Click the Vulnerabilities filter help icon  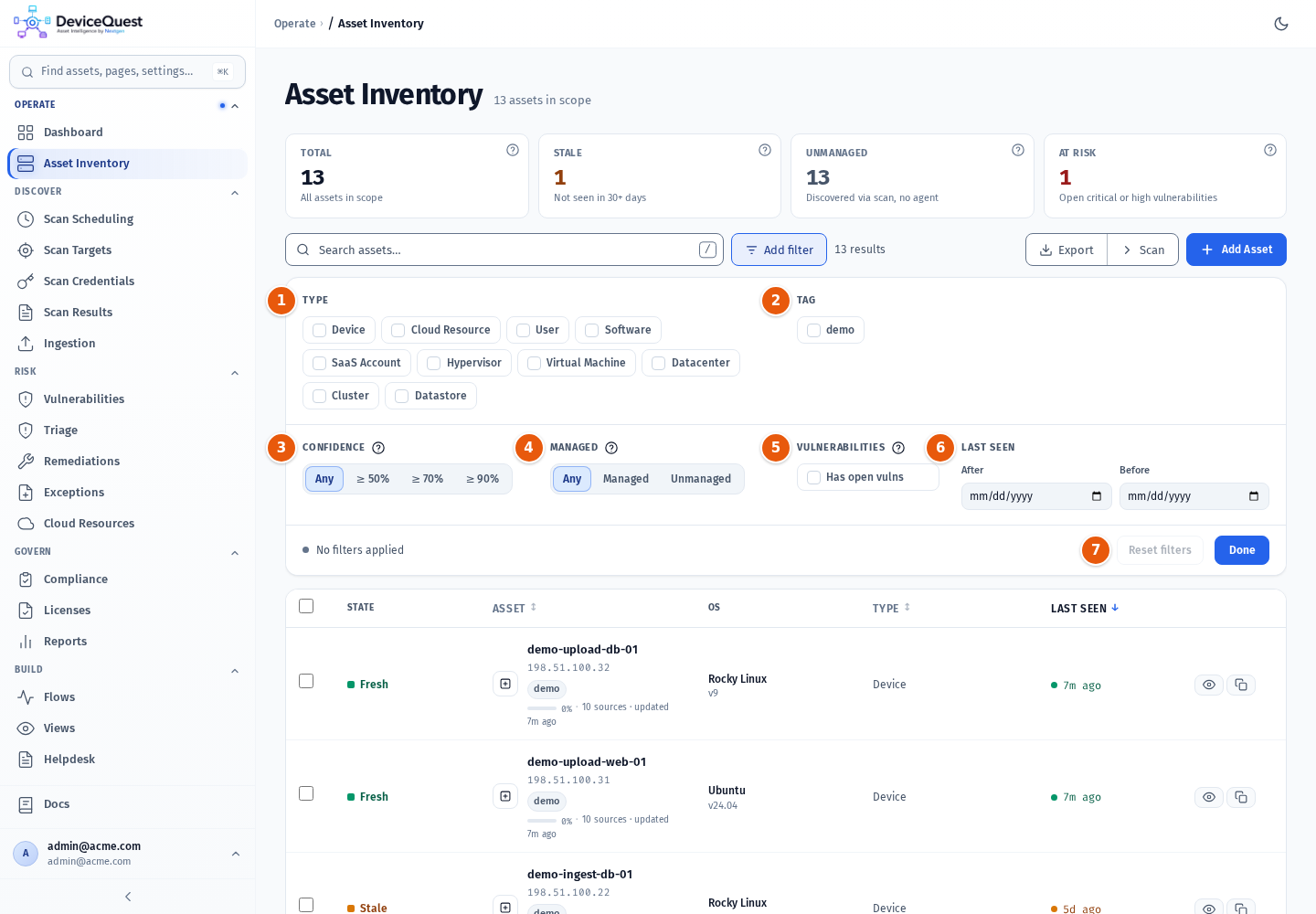tap(898, 448)
